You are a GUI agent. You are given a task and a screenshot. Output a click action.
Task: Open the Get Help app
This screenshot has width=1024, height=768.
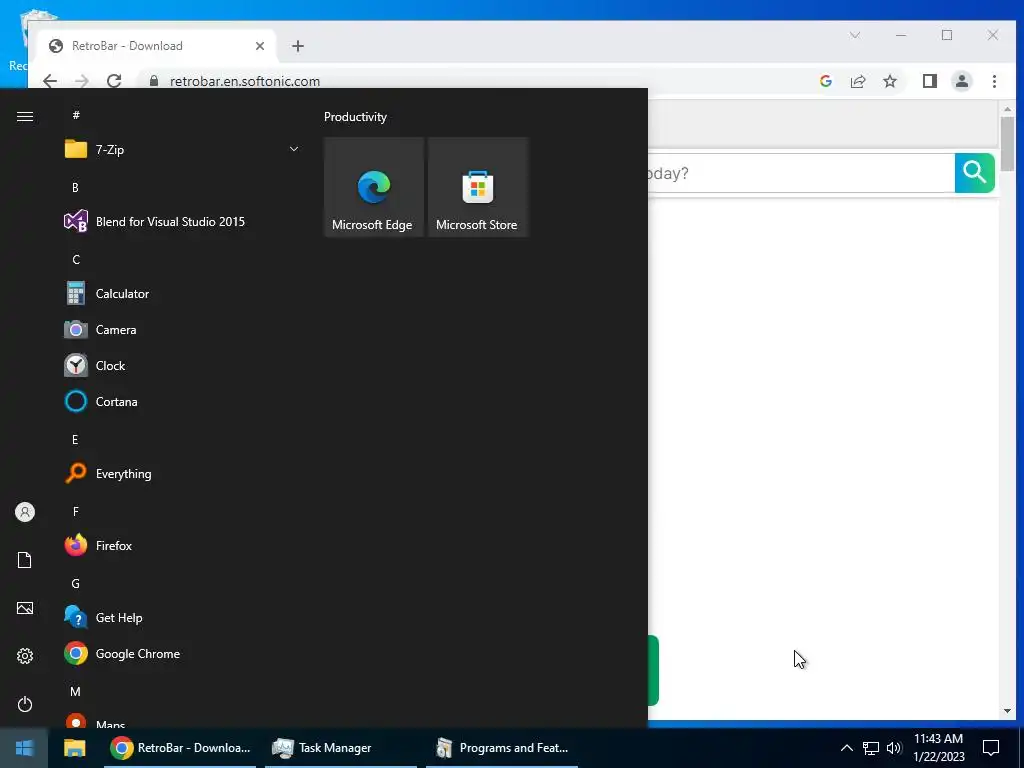coord(182,618)
